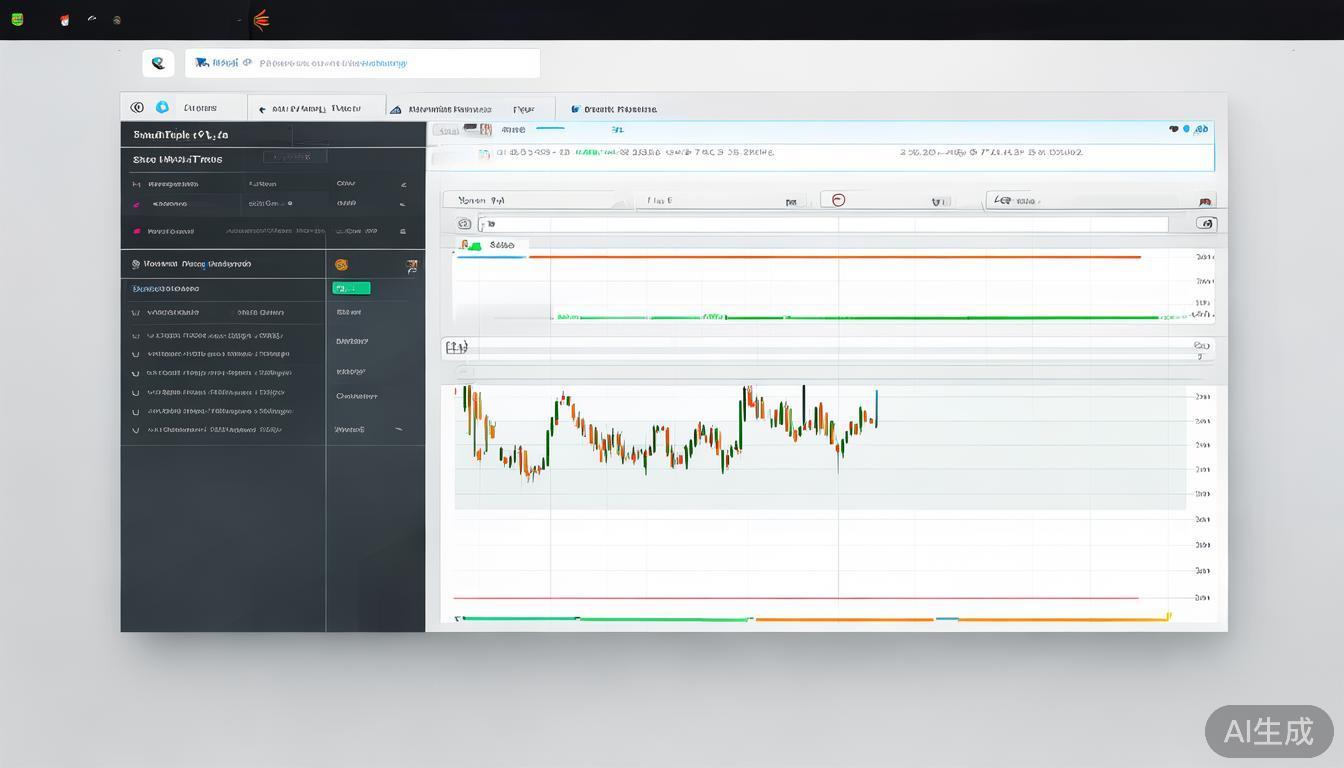Open the dropdown arrow at bottom of right column

pyautogui.click(x=398, y=430)
